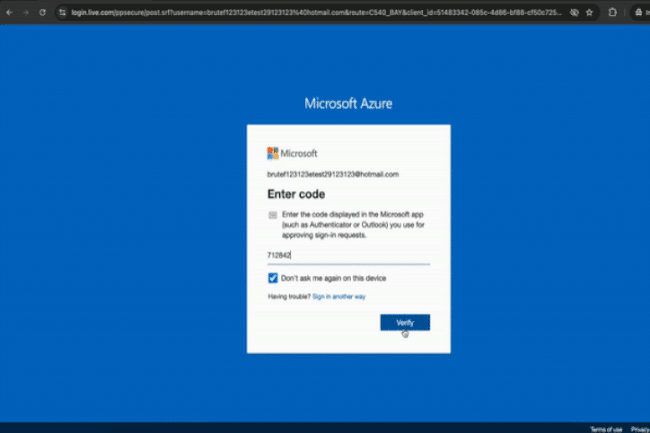
Task: Click the crossed-eye tracking icon in address bar
Action: (574, 12)
